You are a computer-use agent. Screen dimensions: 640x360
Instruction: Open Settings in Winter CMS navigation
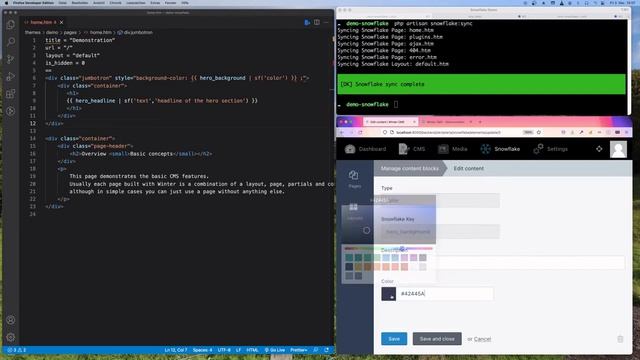(x=551, y=149)
